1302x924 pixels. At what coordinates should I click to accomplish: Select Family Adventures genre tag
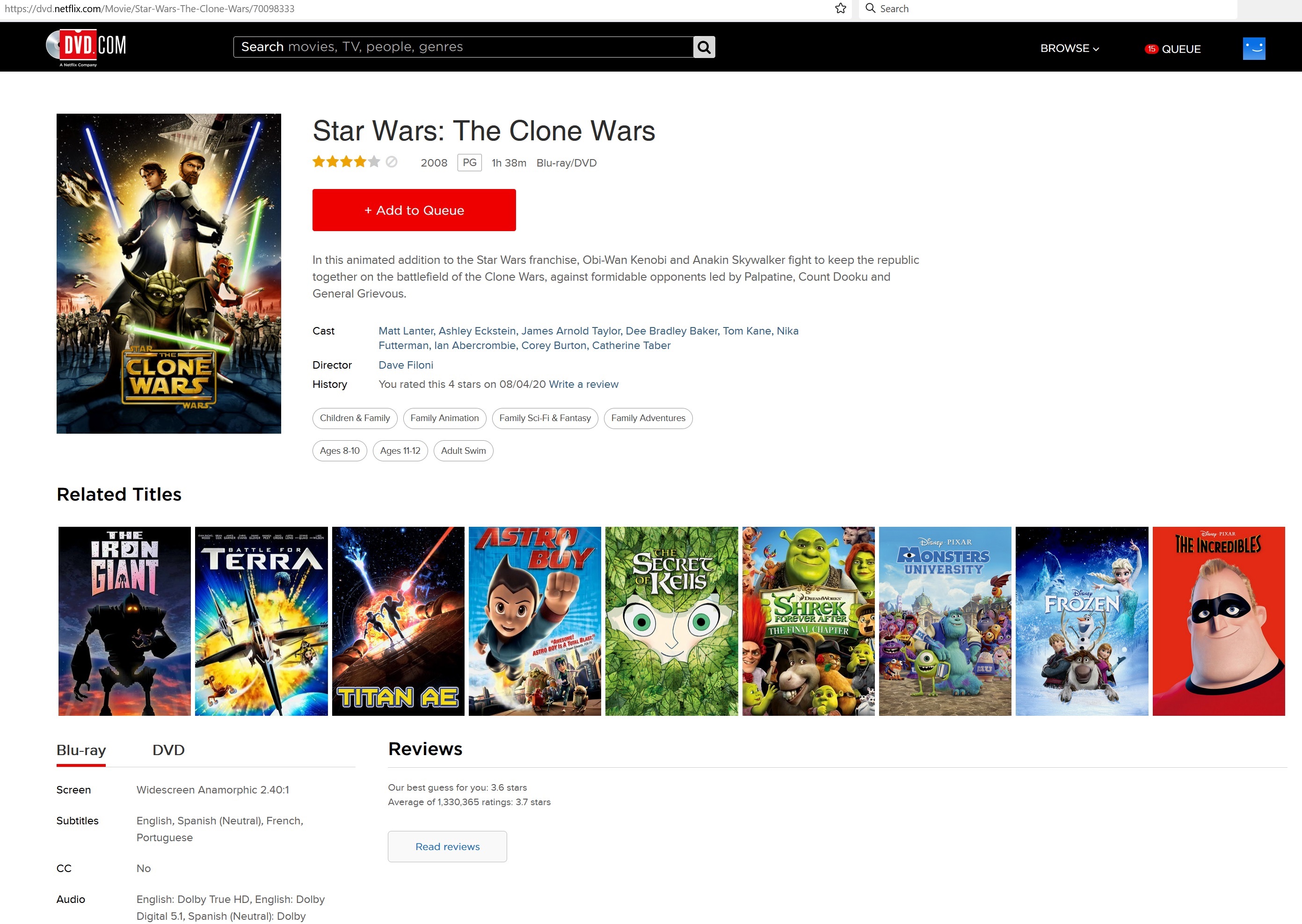[648, 418]
